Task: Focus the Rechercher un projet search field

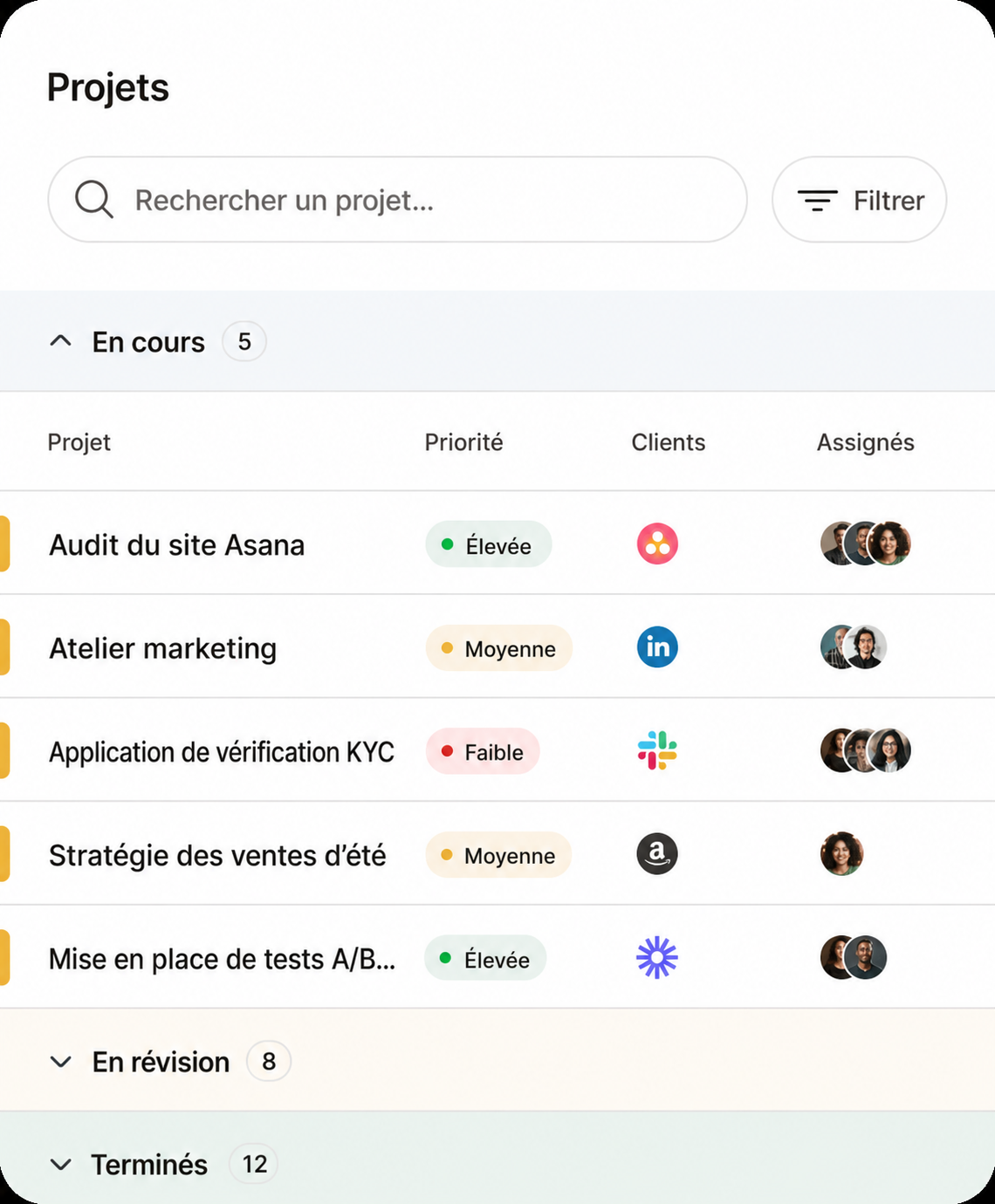Action: point(398,200)
